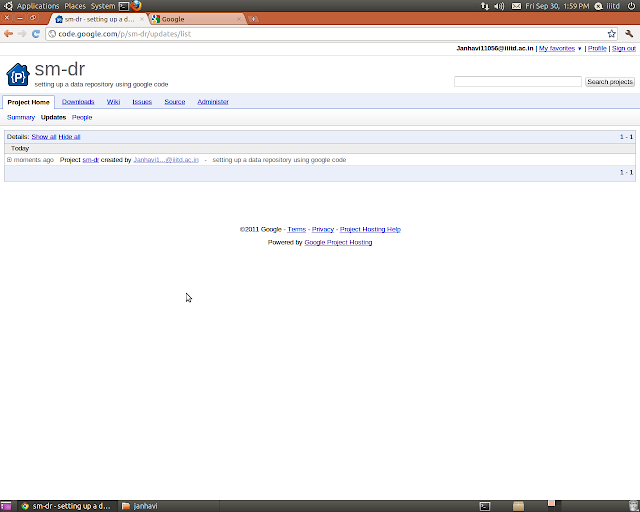The image size is (640, 512).
Task: Open the trash icon in bottom panel
Action: (x=633, y=506)
